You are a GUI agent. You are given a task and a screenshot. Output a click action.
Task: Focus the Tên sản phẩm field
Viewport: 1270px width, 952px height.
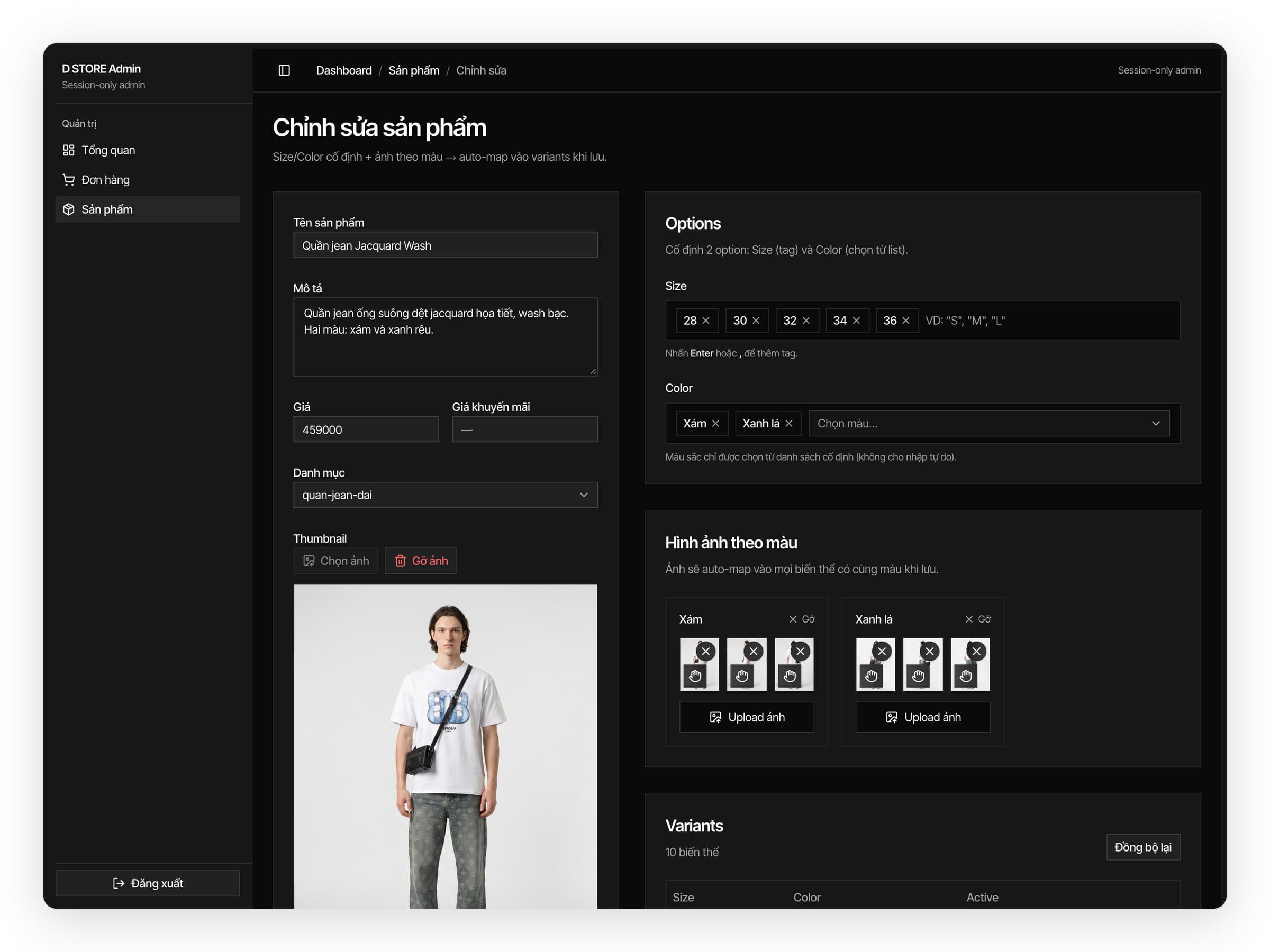tap(445, 245)
